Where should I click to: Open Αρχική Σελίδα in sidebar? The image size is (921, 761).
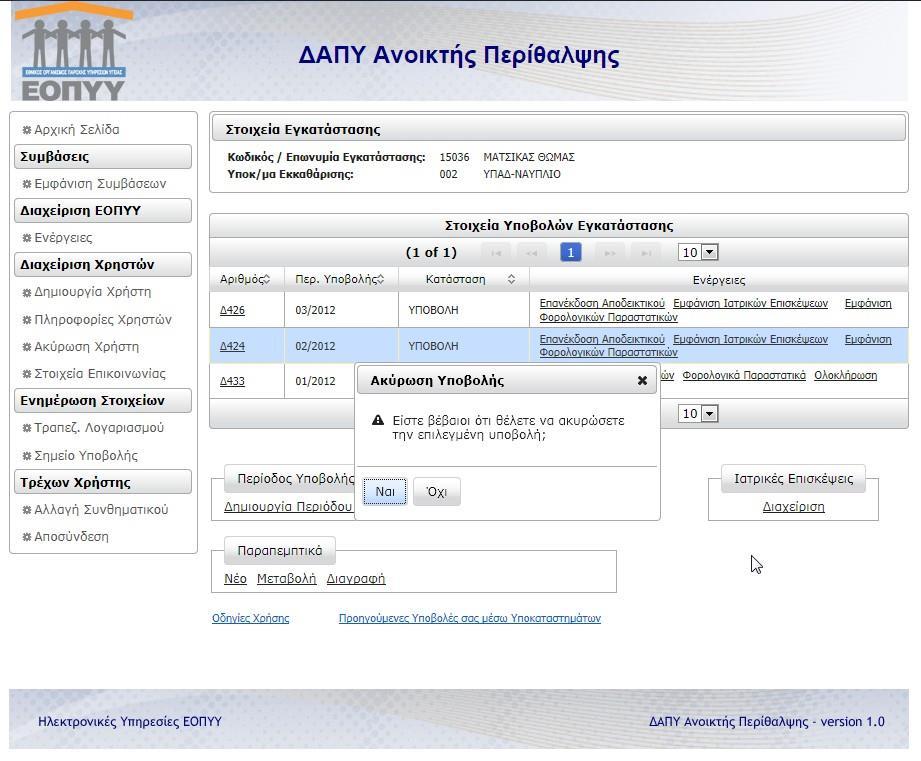pyautogui.click(x=76, y=130)
